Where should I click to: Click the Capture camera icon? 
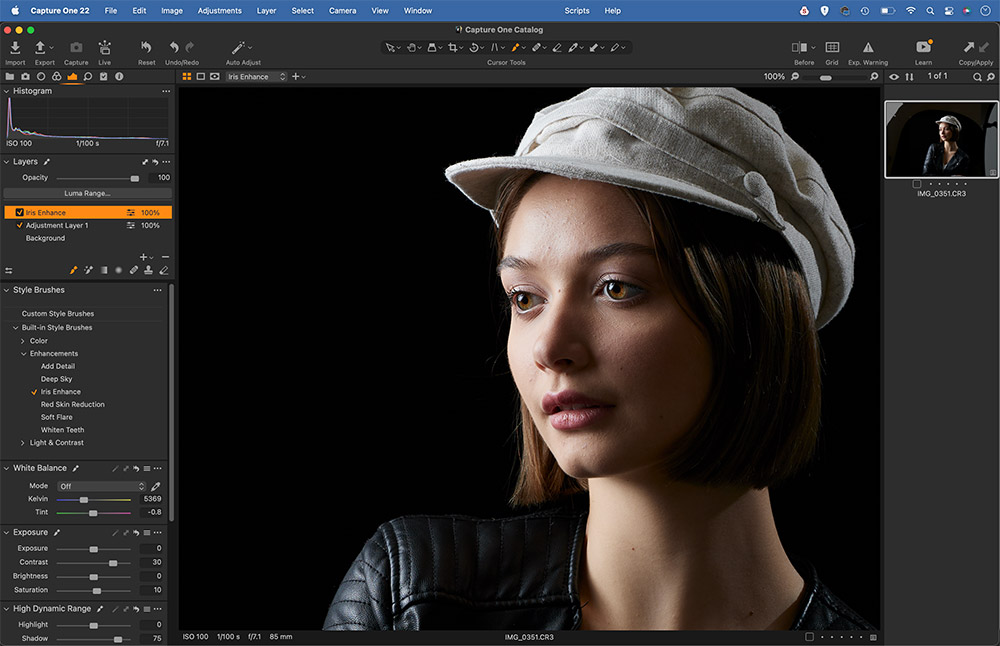click(76, 48)
